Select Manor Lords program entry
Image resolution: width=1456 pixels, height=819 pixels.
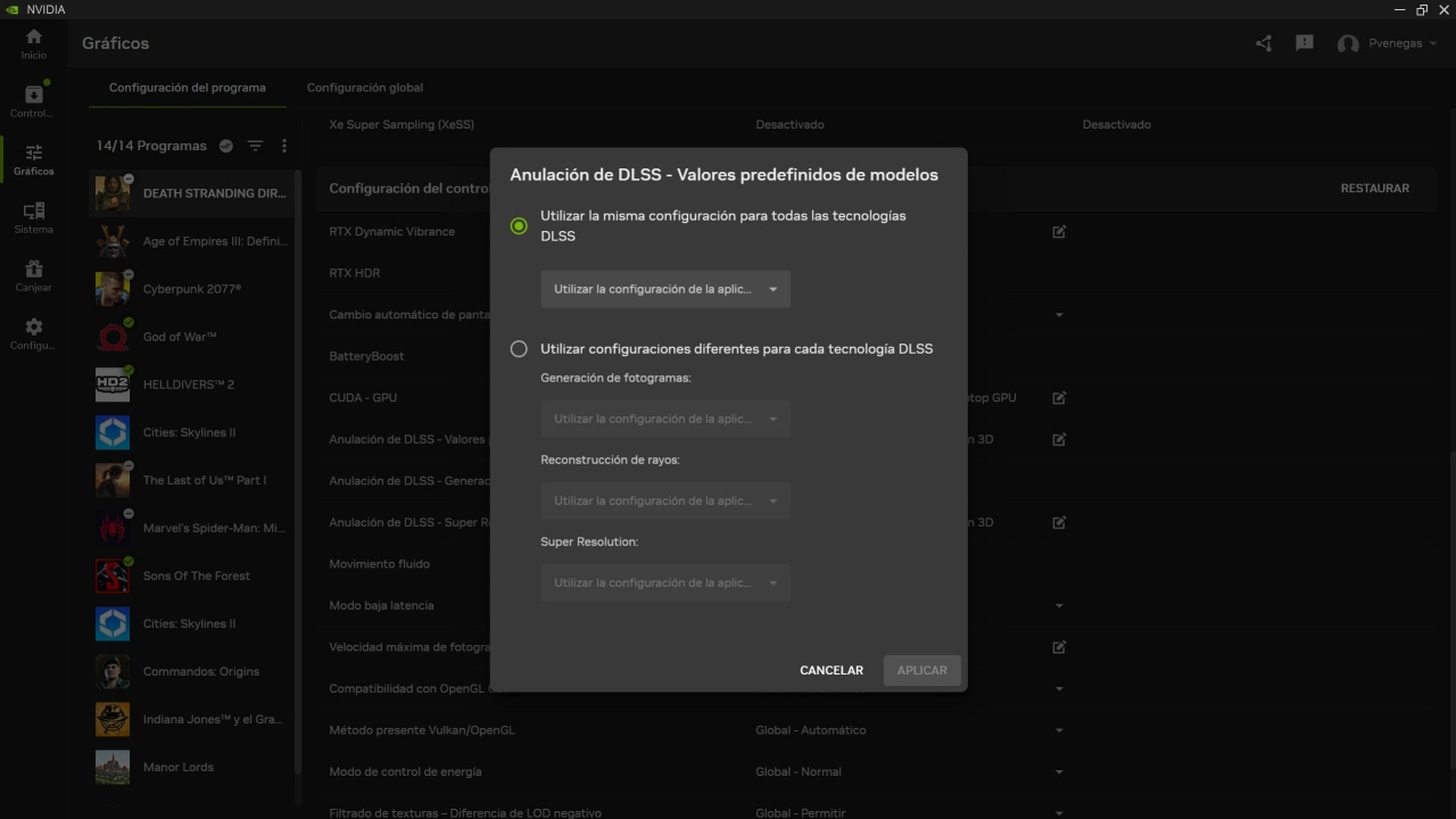point(192,767)
